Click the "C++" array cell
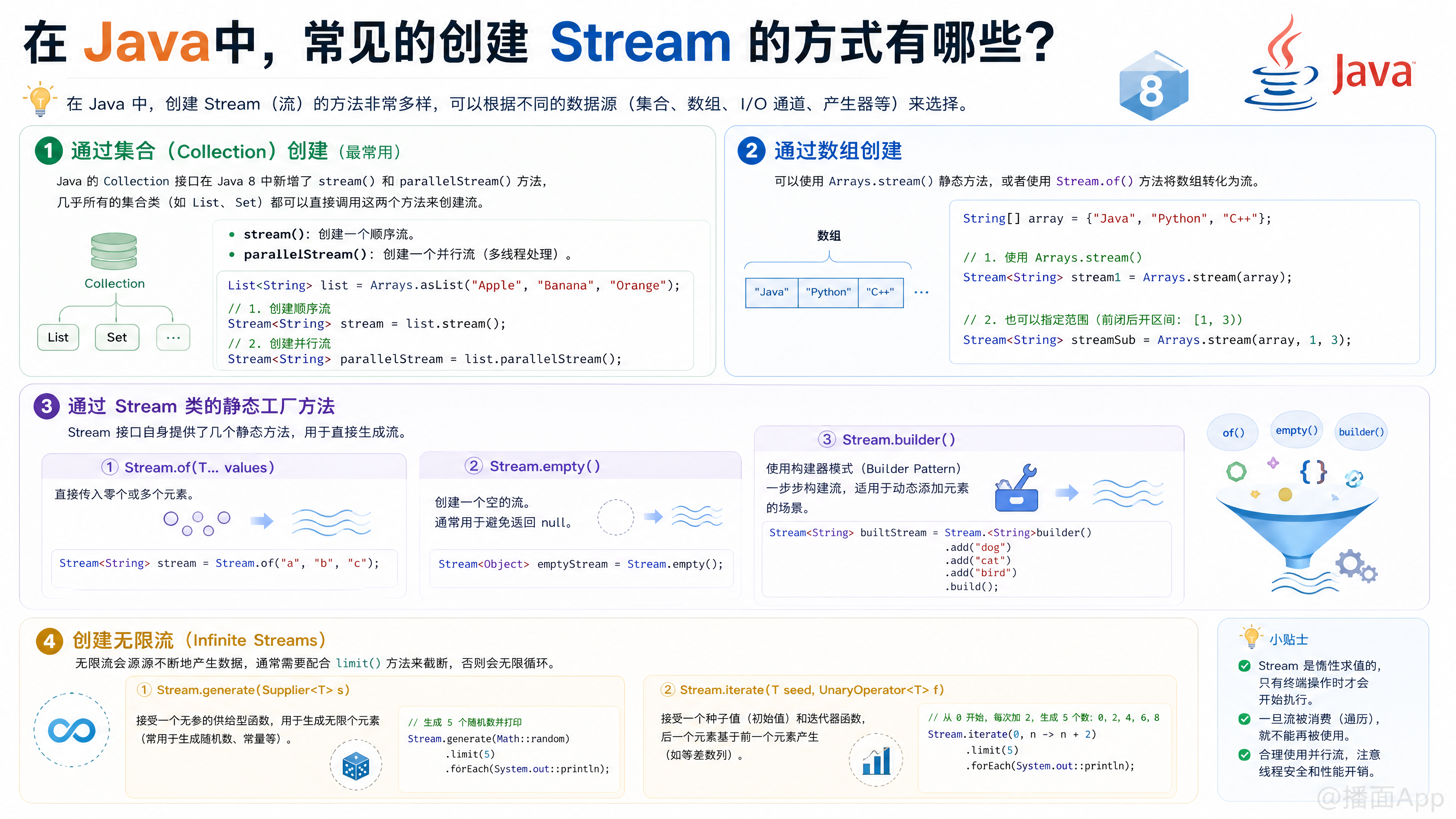This screenshot has width=1456, height=819. pyautogui.click(x=880, y=292)
